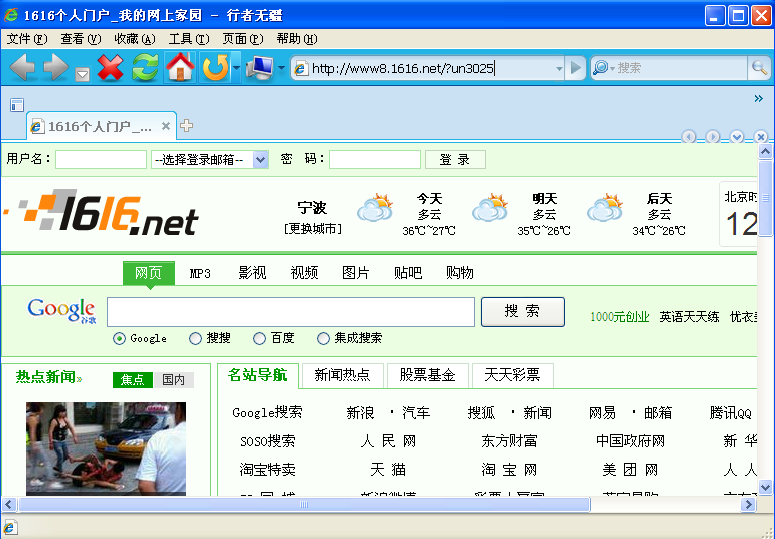
Task: Click the orange undo arrow icon
Action: coord(214,68)
